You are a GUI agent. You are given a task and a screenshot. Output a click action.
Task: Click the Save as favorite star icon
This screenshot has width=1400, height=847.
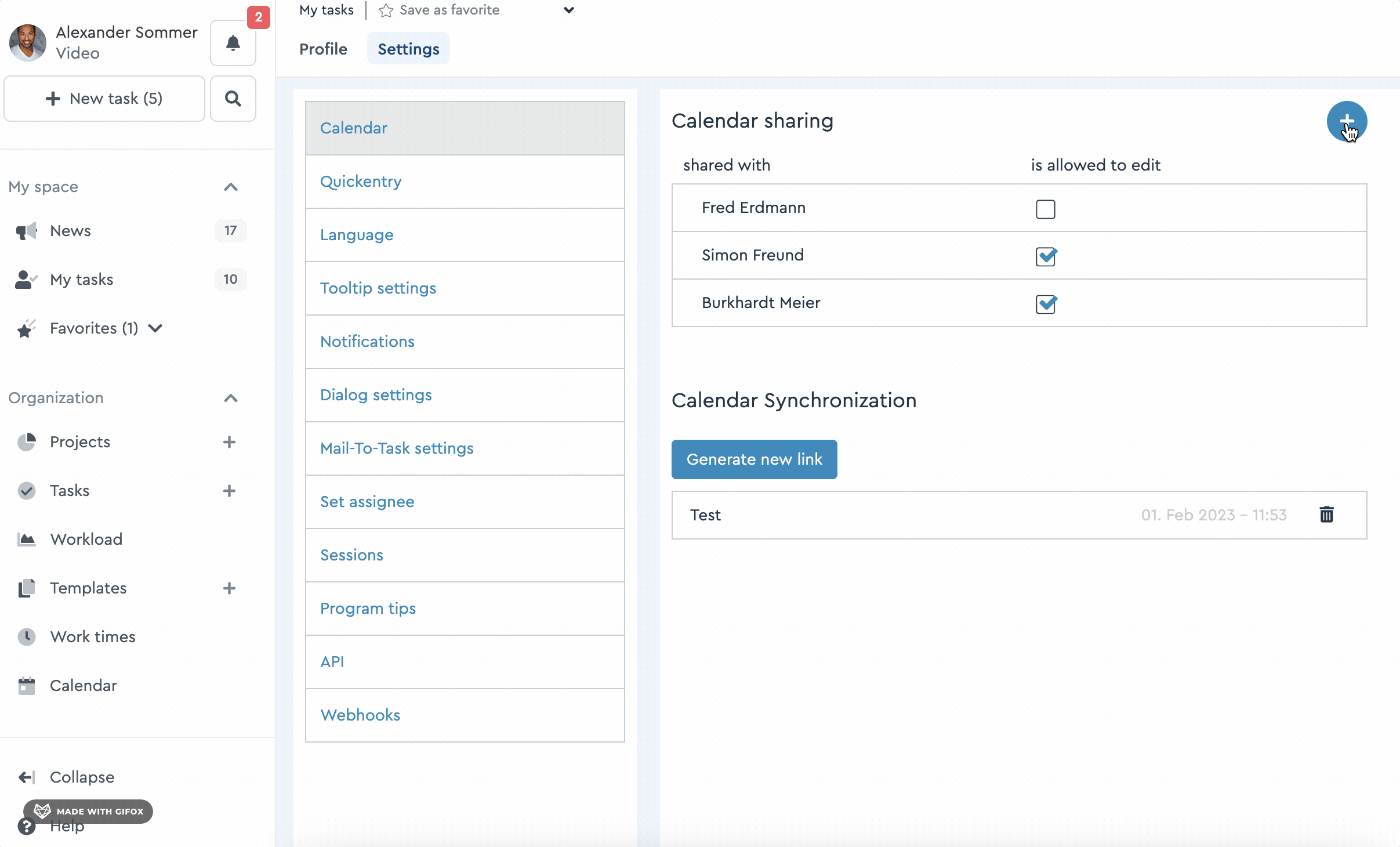pos(386,10)
